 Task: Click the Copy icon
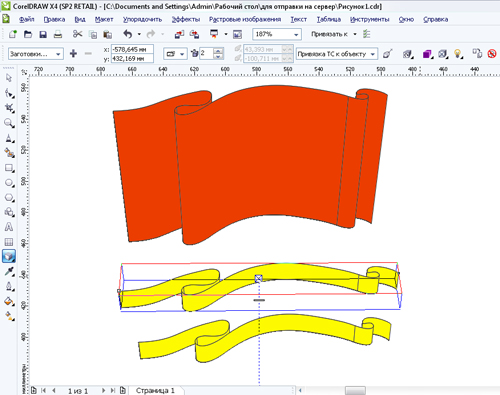(93, 34)
